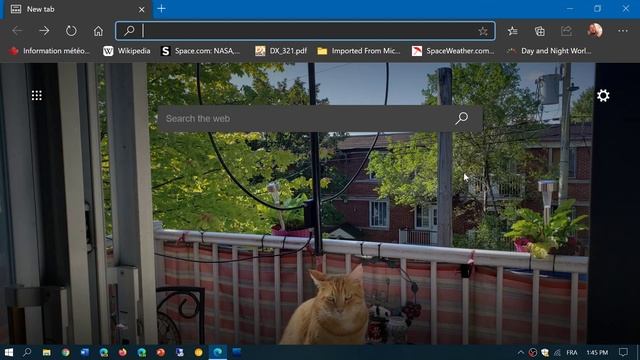640x360 pixels.
Task: Open the Wikipedia bookmark
Action: click(x=127, y=51)
